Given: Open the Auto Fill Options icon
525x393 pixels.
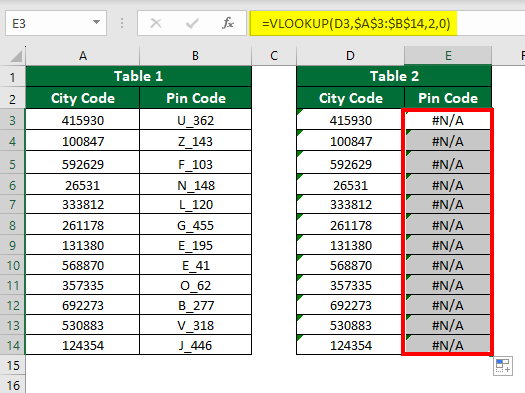Looking at the screenshot, I should point(503,366).
